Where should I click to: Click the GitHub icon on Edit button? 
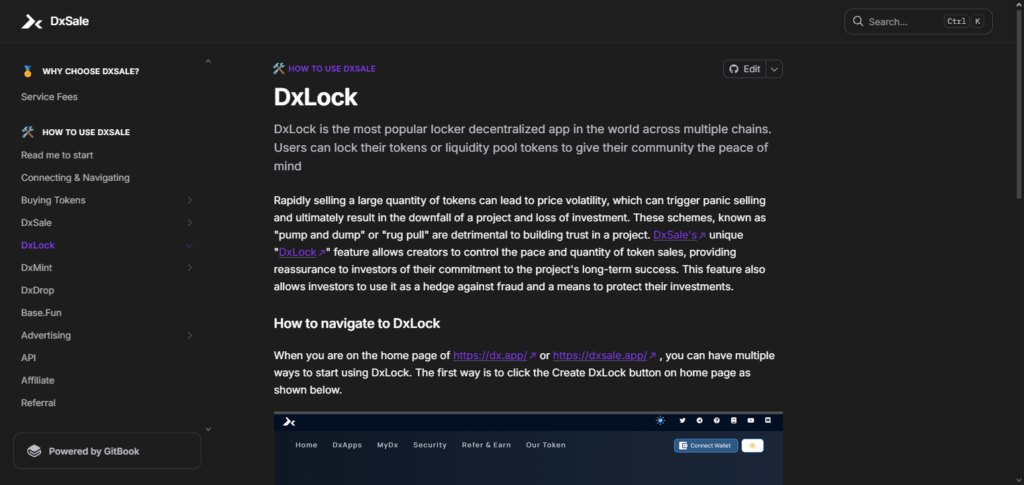coord(734,69)
